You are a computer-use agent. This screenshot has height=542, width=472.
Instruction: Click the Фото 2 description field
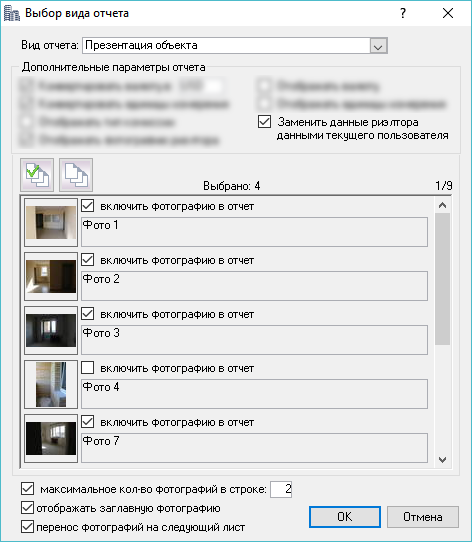coord(254,286)
